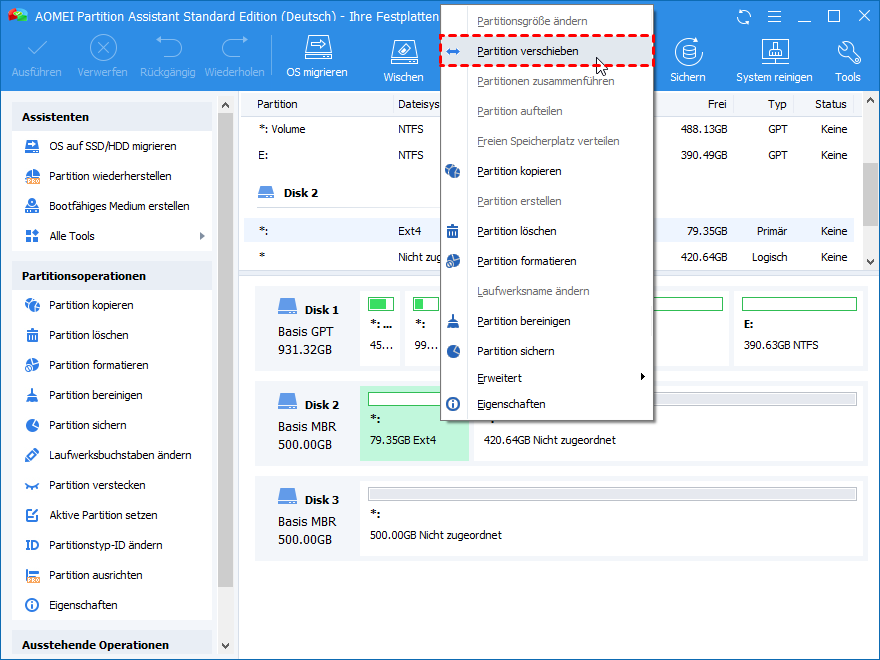Viewport: 880px width, 660px height.
Task: Click the refresh icon in title bar
Action: [x=744, y=17]
